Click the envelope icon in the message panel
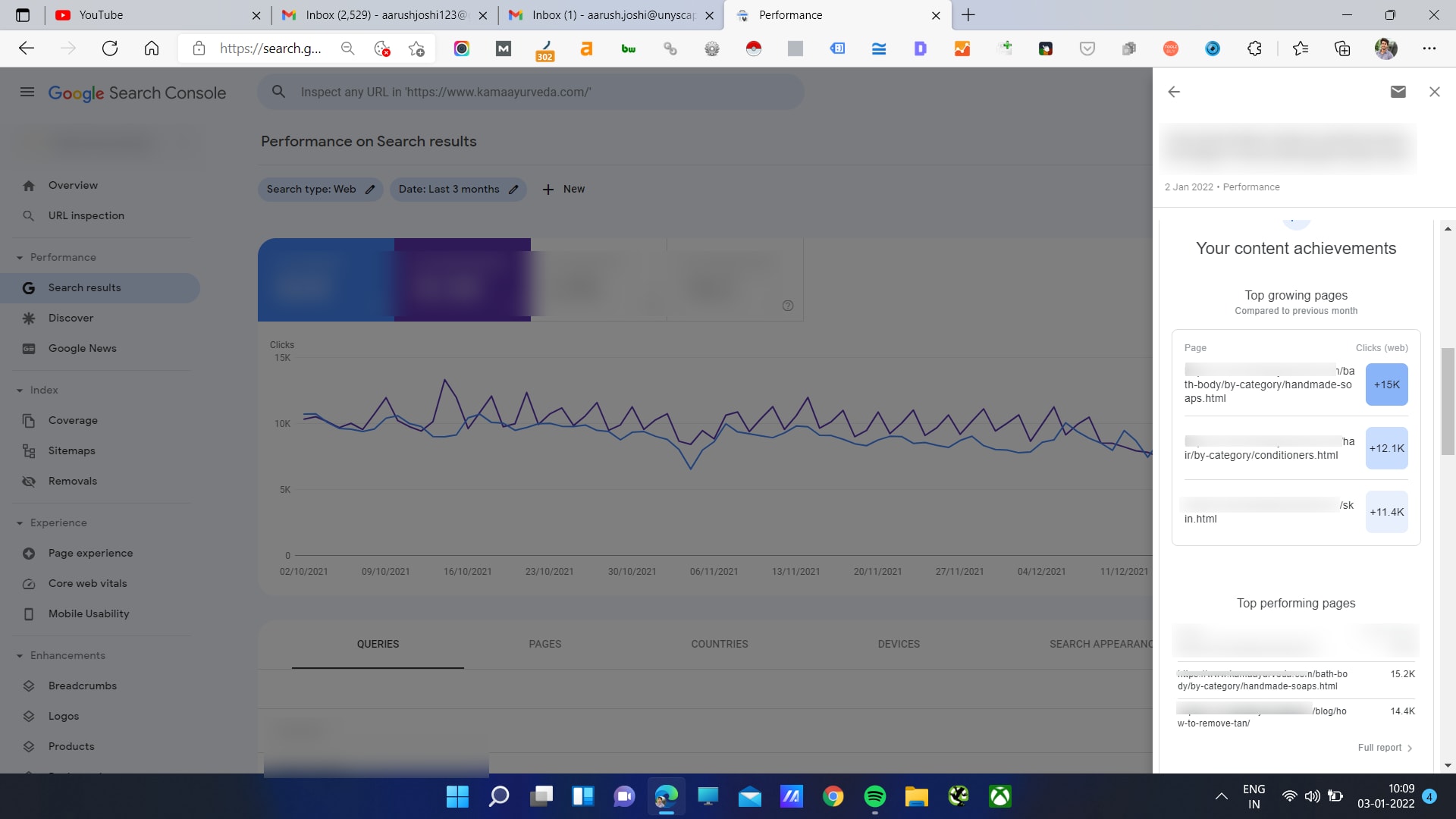This screenshot has height=819, width=1456. click(1398, 92)
